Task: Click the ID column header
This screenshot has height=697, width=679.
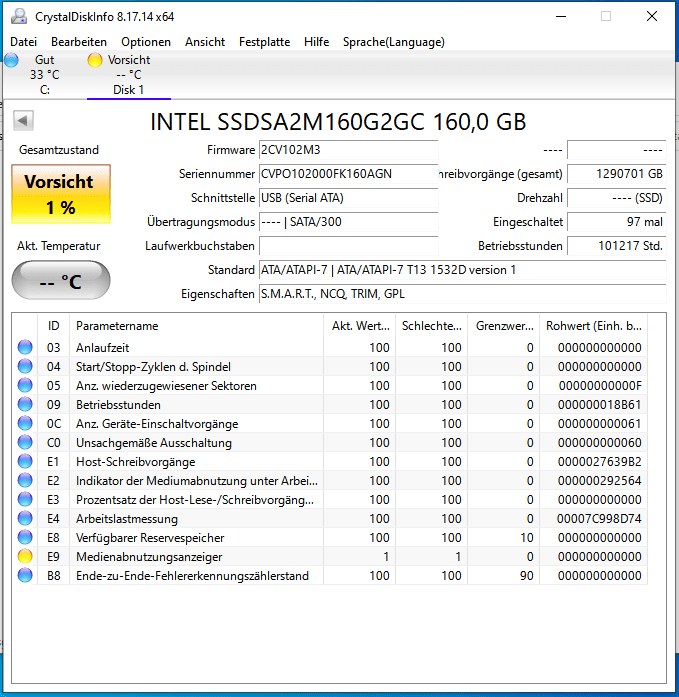Action: [x=53, y=326]
